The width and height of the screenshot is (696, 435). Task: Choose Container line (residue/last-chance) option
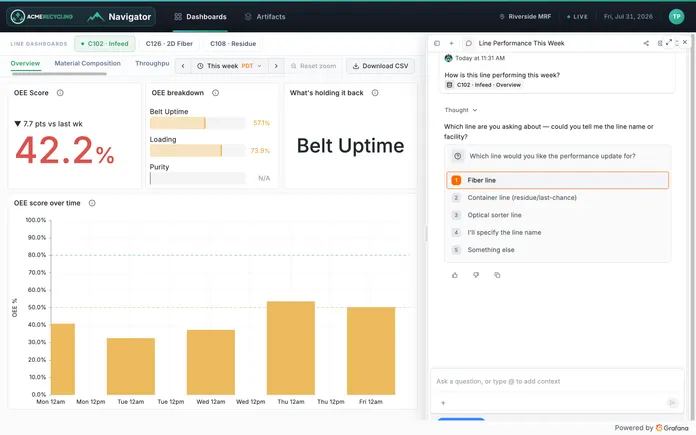pyautogui.click(x=558, y=198)
